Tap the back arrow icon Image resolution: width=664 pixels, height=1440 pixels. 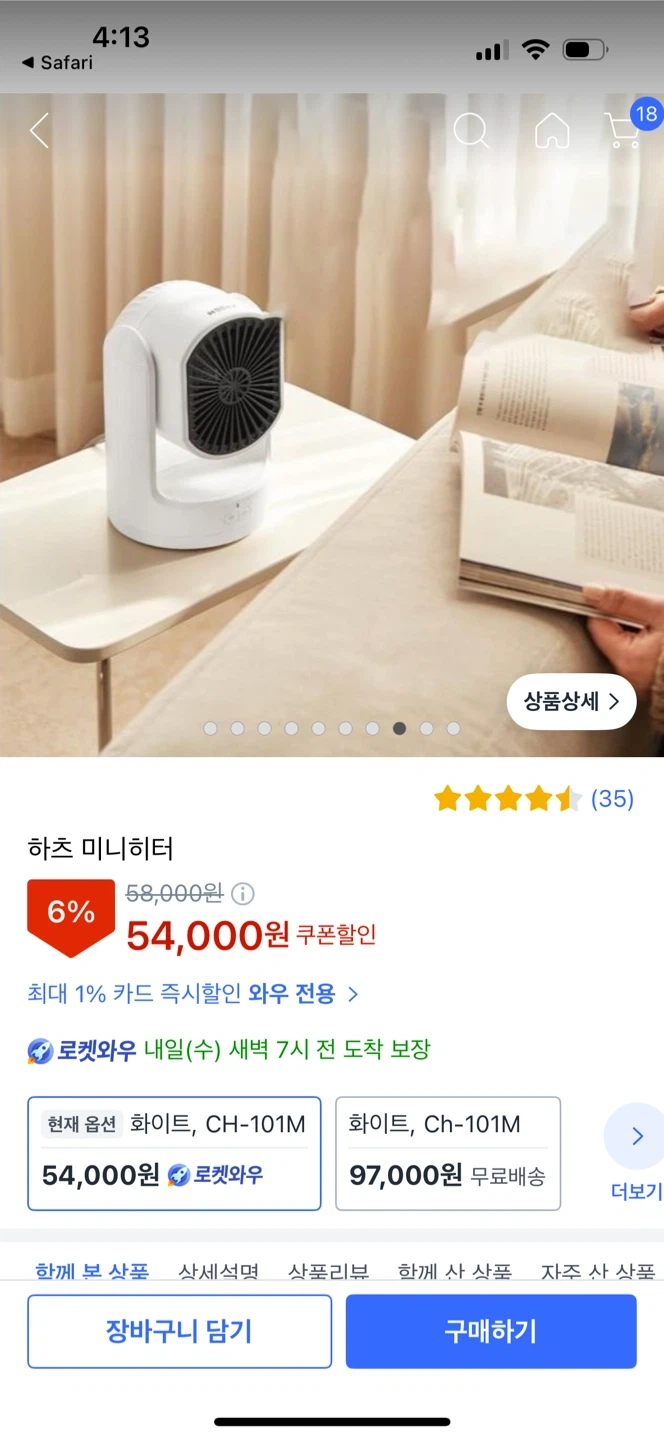[39, 131]
